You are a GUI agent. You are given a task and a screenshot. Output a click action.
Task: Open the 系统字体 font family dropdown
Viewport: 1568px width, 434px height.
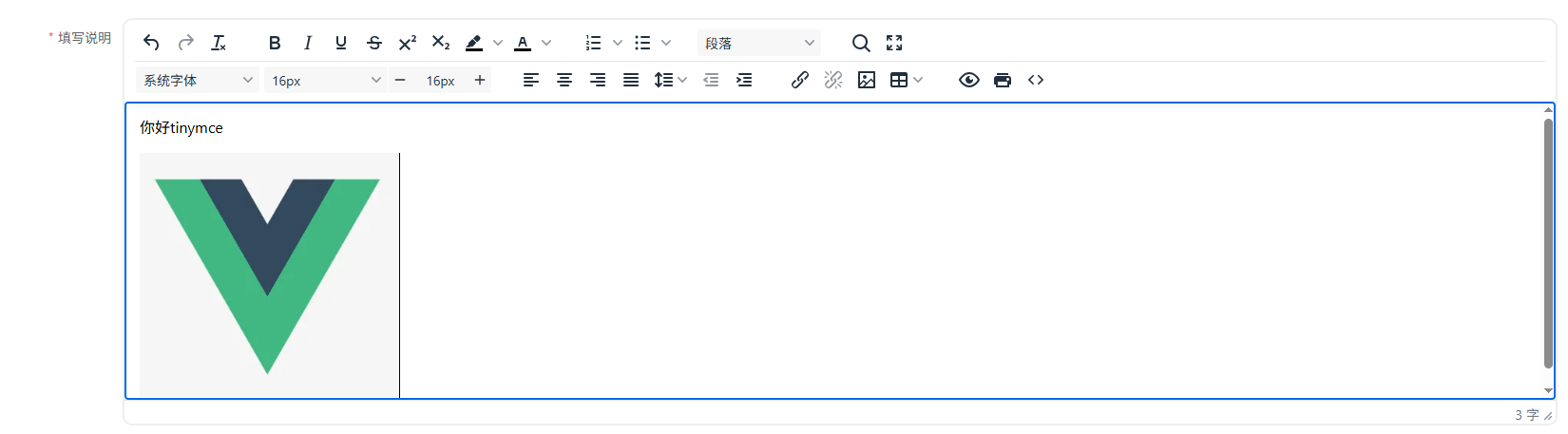point(198,80)
